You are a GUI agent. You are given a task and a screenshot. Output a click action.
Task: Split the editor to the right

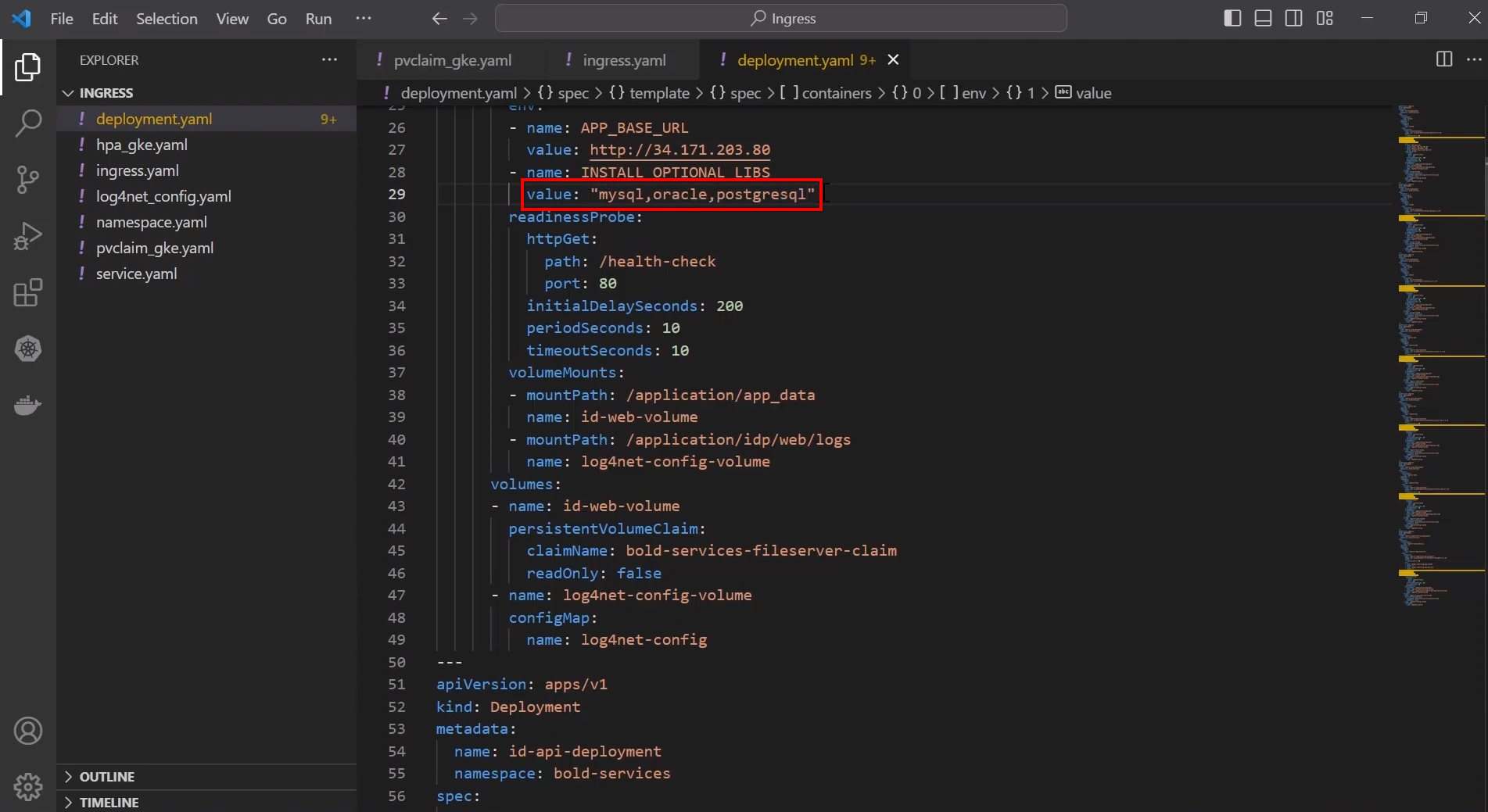(x=1444, y=59)
